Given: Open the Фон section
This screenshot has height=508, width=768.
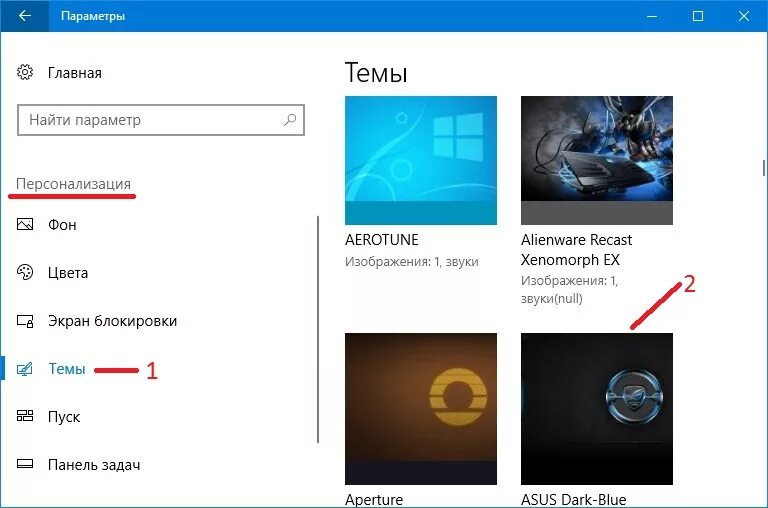Looking at the screenshot, I should 62,225.
